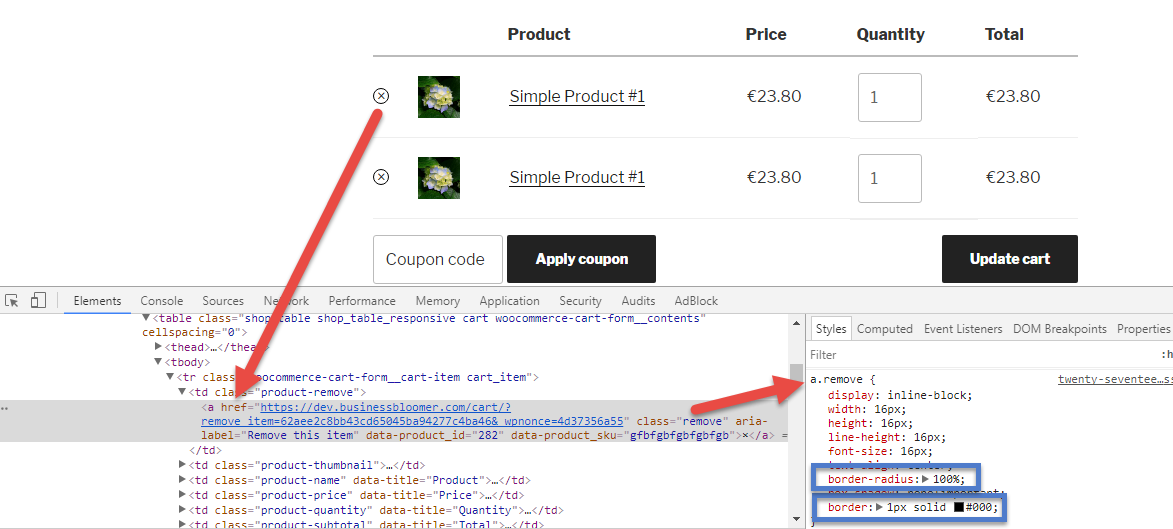
Task: Collapse the tbody element node
Action: click(158, 362)
